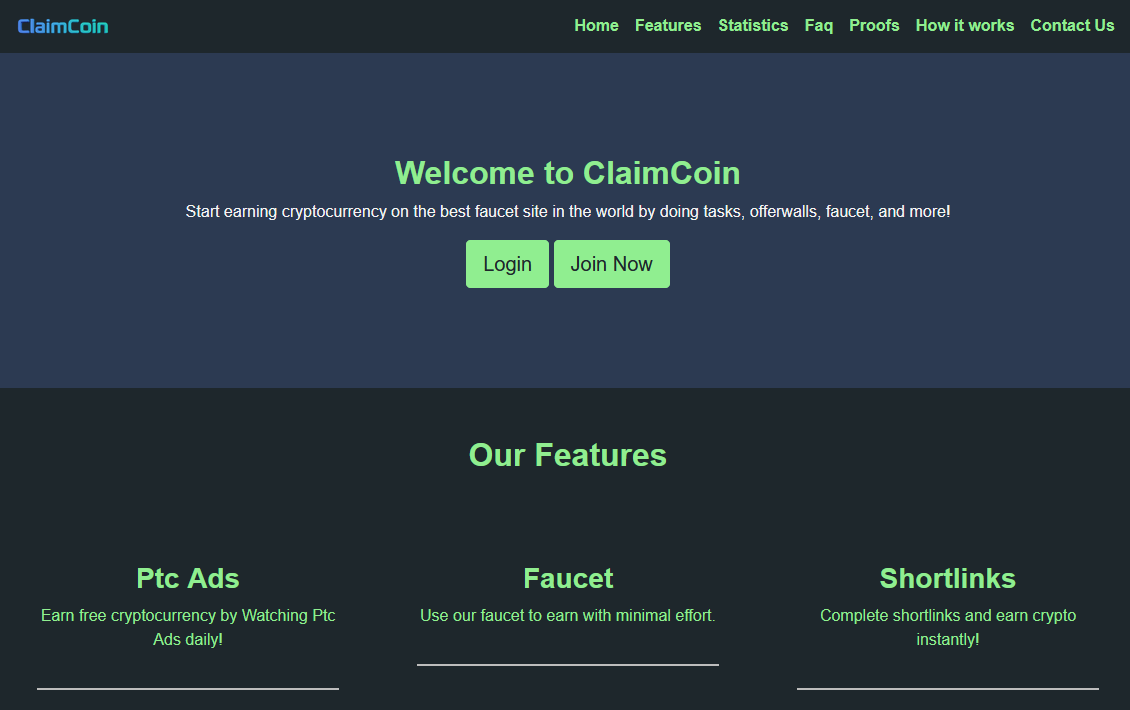Click the Faucet minimal effort description

pyautogui.click(x=567, y=616)
